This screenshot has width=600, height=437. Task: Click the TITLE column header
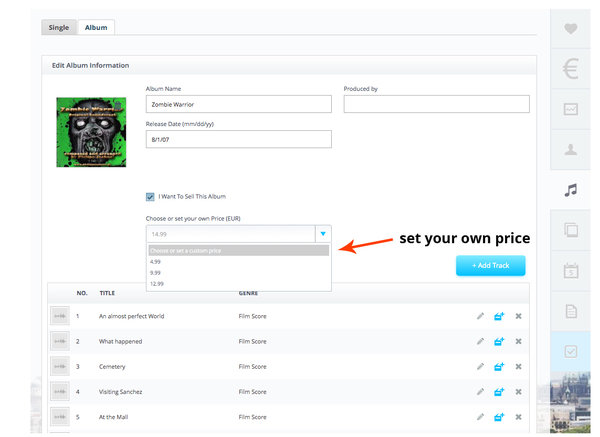click(x=107, y=293)
